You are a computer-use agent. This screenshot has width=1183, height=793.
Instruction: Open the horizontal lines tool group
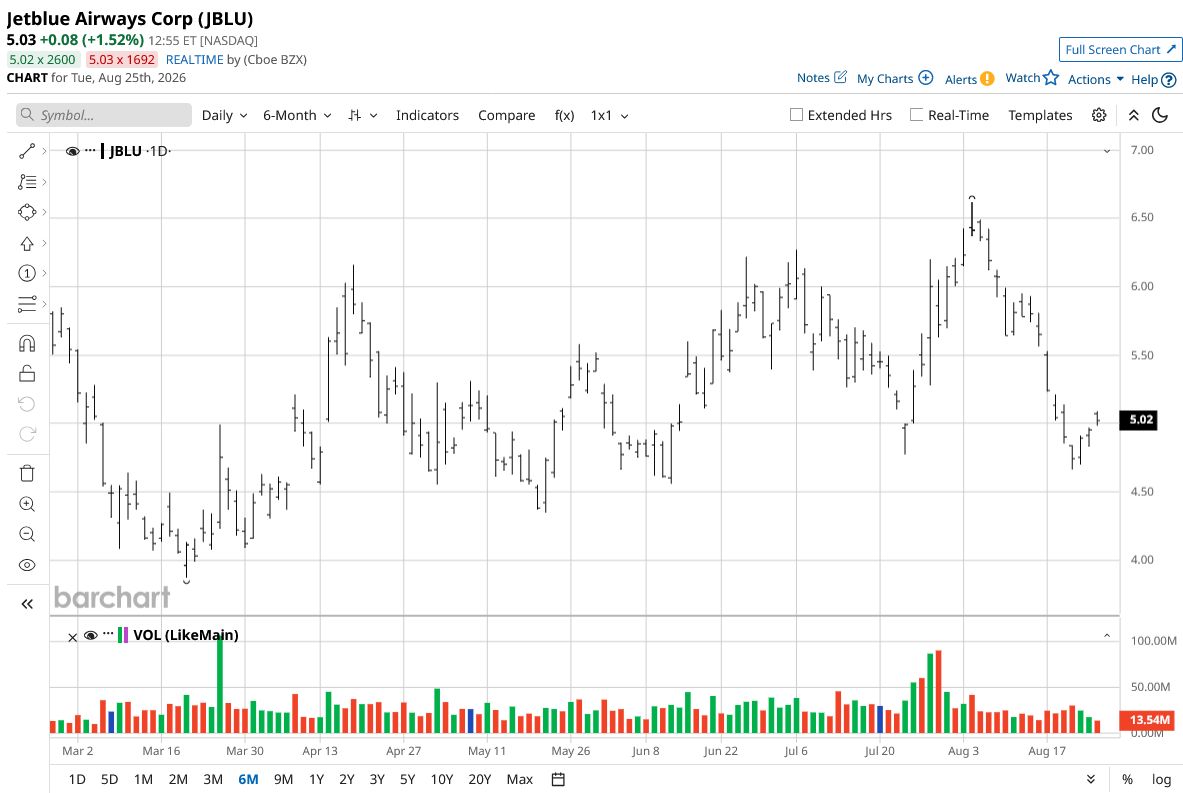(x=27, y=303)
